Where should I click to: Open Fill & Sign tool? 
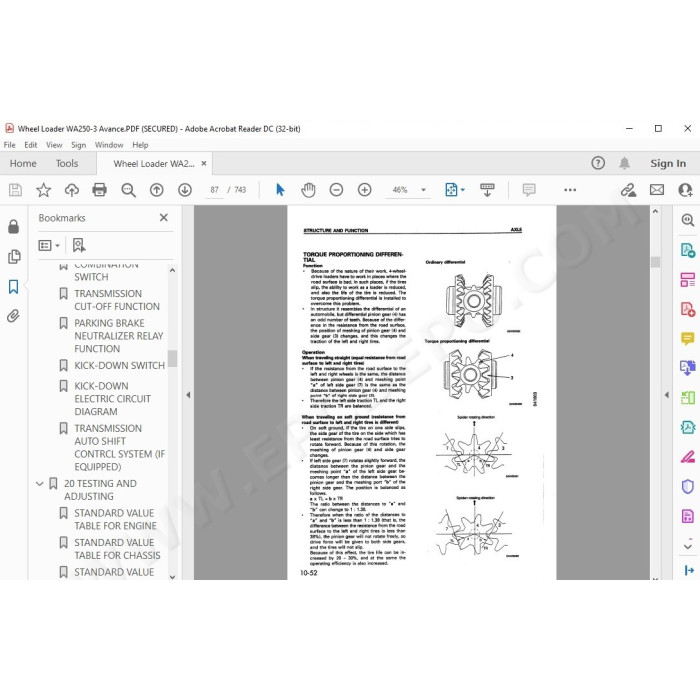[688, 457]
